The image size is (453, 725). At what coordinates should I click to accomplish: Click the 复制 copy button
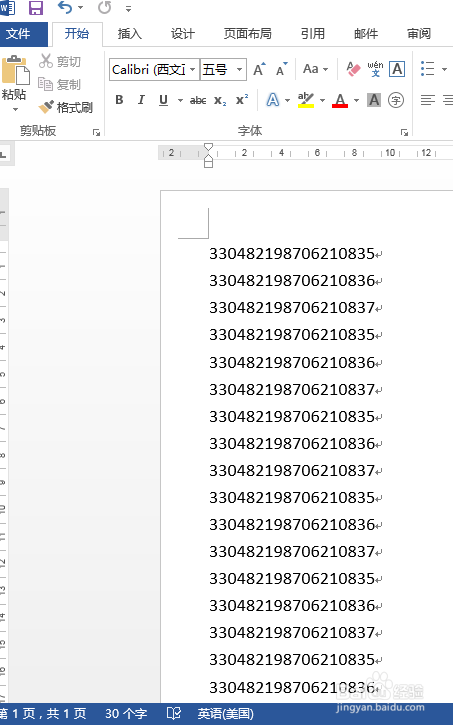coord(59,84)
